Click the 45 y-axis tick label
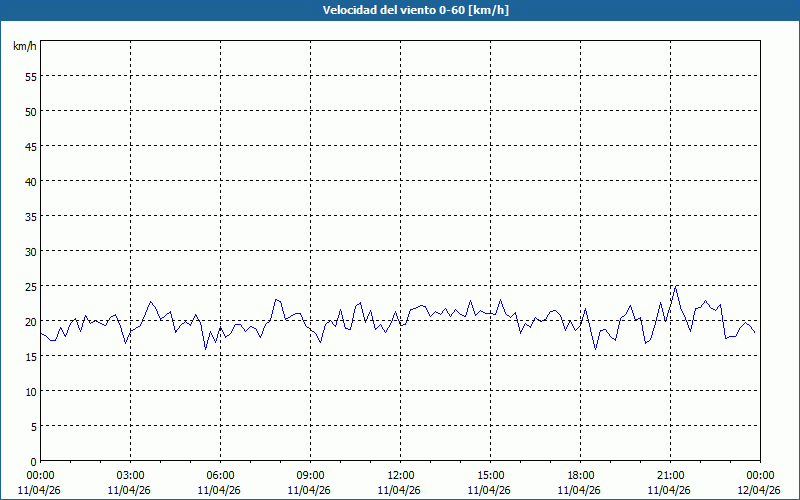This screenshot has width=800, height=500. click(30, 146)
